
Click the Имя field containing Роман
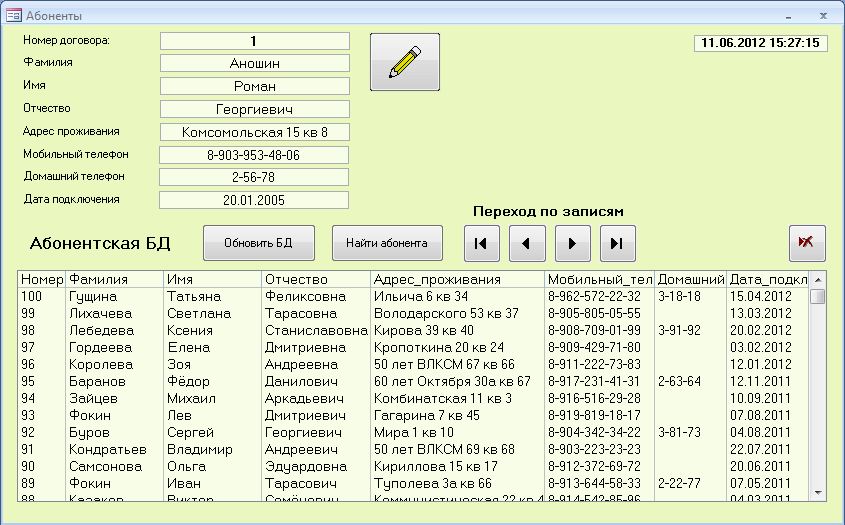click(x=254, y=86)
